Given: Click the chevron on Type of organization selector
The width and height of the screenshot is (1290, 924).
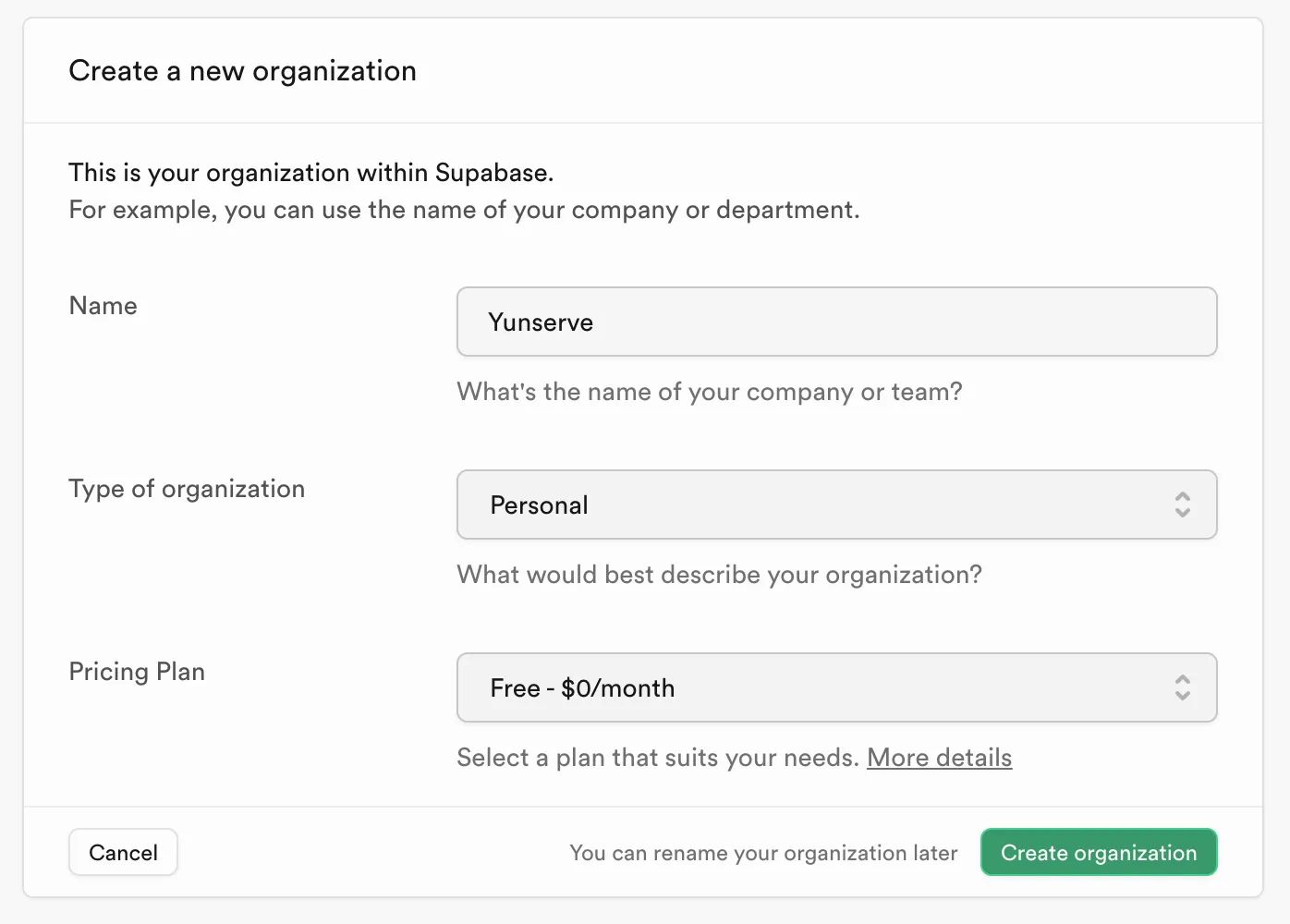Looking at the screenshot, I should [1183, 505].
